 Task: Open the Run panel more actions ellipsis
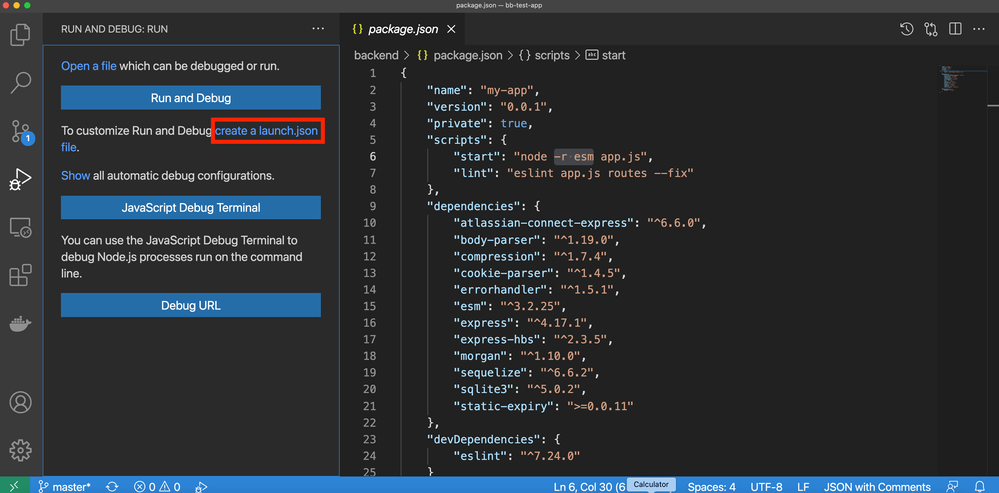[x=318, y=29]
